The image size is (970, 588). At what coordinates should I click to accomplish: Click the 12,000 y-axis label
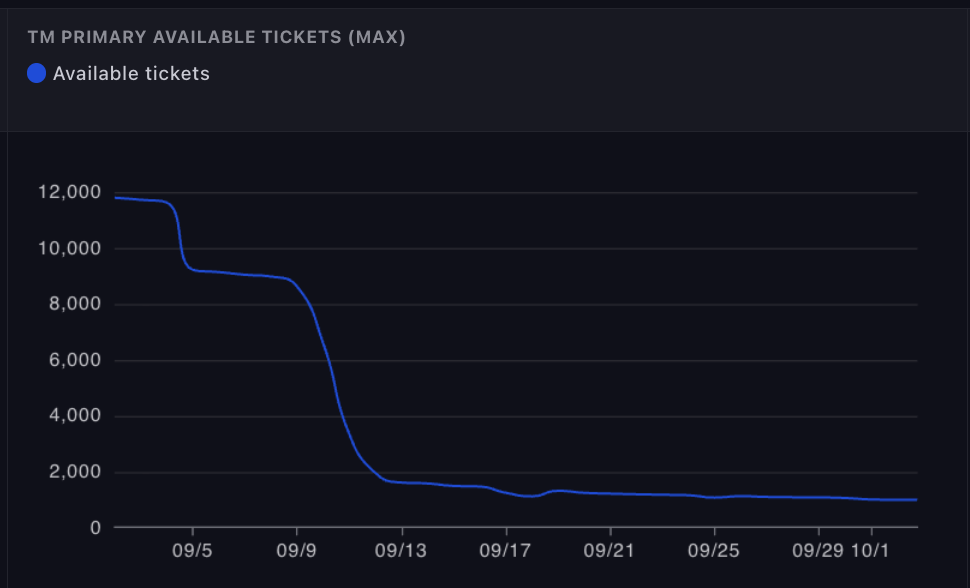(70, 192)
